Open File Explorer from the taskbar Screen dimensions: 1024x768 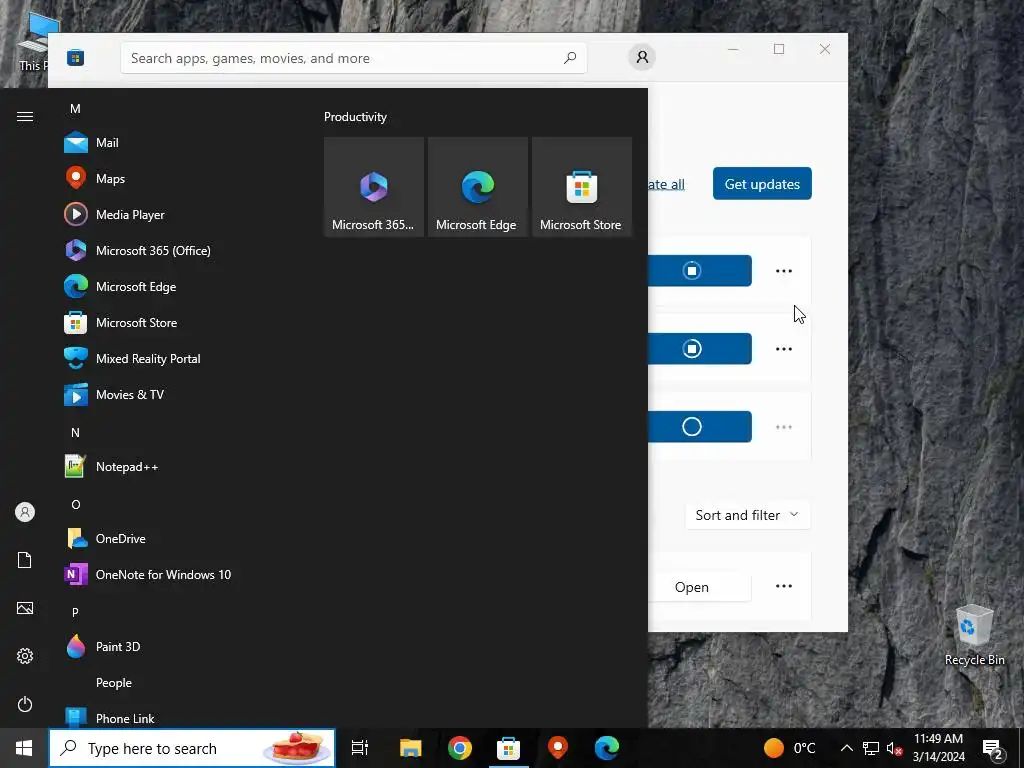pos(411,748)
